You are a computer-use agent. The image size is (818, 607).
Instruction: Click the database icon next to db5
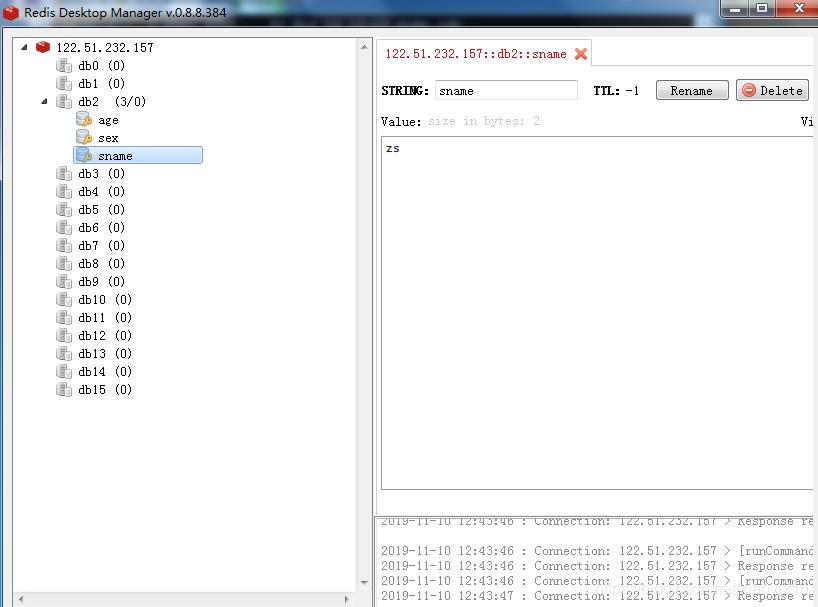tap(64, 210)
